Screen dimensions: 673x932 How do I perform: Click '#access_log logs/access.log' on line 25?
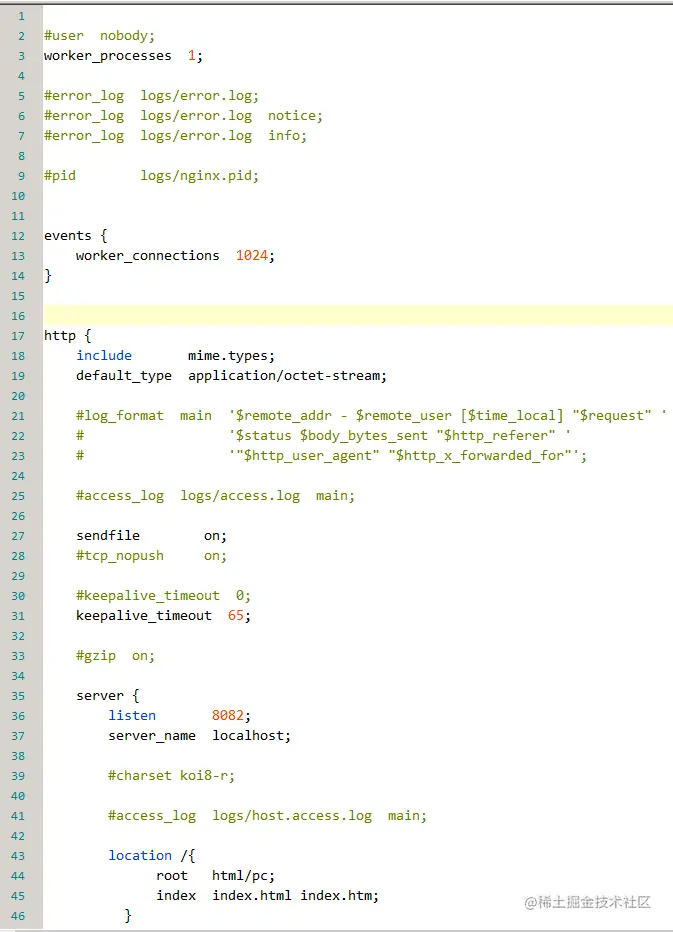[x=188, y=496]
